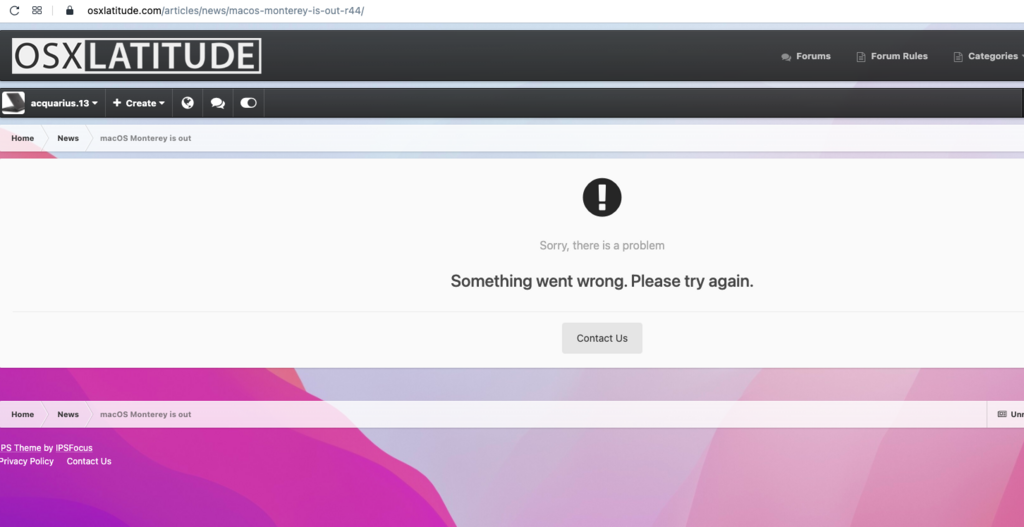
Task: Click 'Sorry, there is a problem' text
Action: tap(602, 246)
